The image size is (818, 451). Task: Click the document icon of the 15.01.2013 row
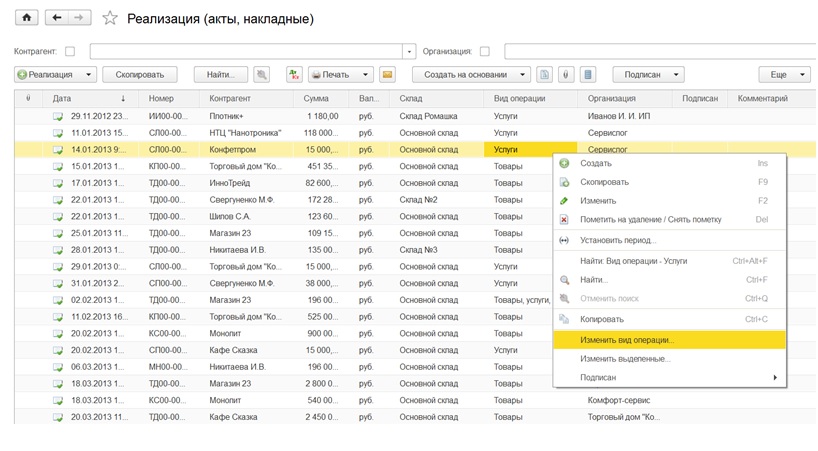[x=58, y=166]
